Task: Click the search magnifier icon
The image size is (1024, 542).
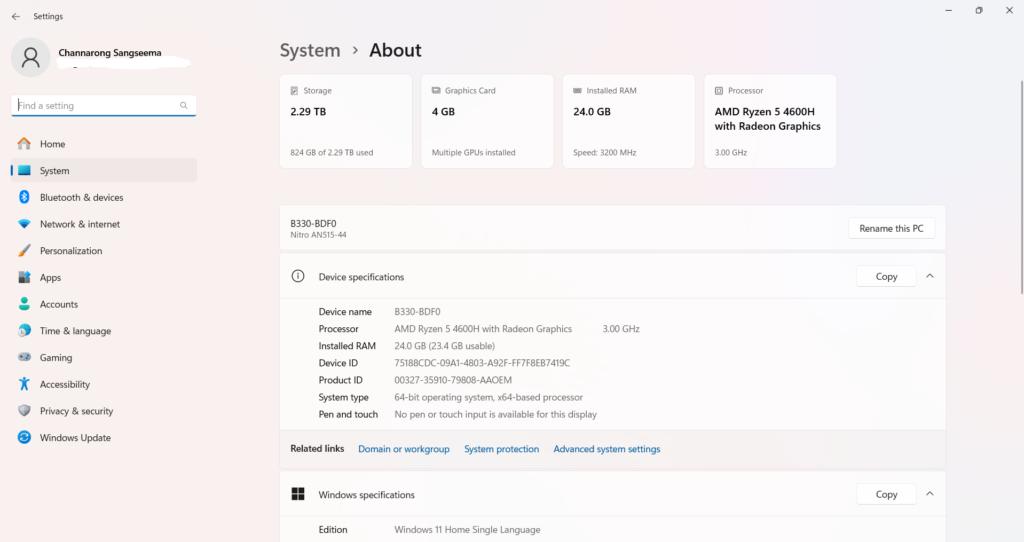Action: click(184, 105)
